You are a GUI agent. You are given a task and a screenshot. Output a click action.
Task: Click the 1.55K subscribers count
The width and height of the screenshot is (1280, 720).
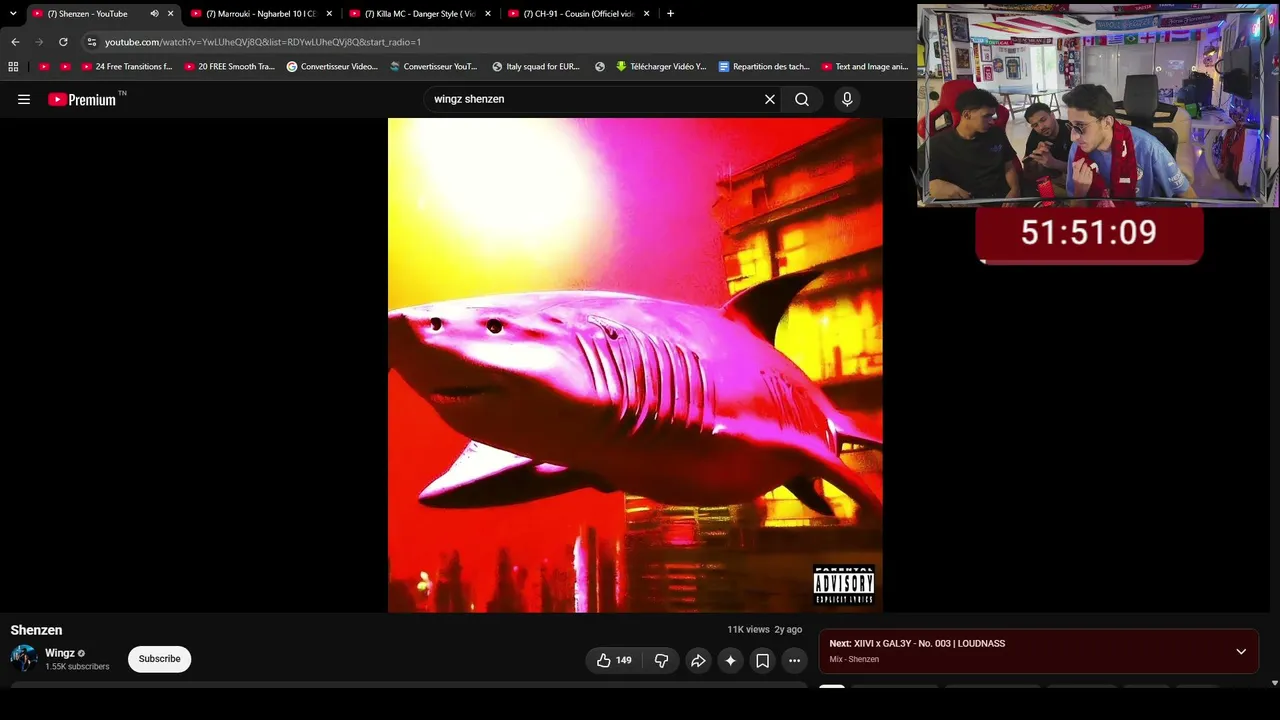77,667
